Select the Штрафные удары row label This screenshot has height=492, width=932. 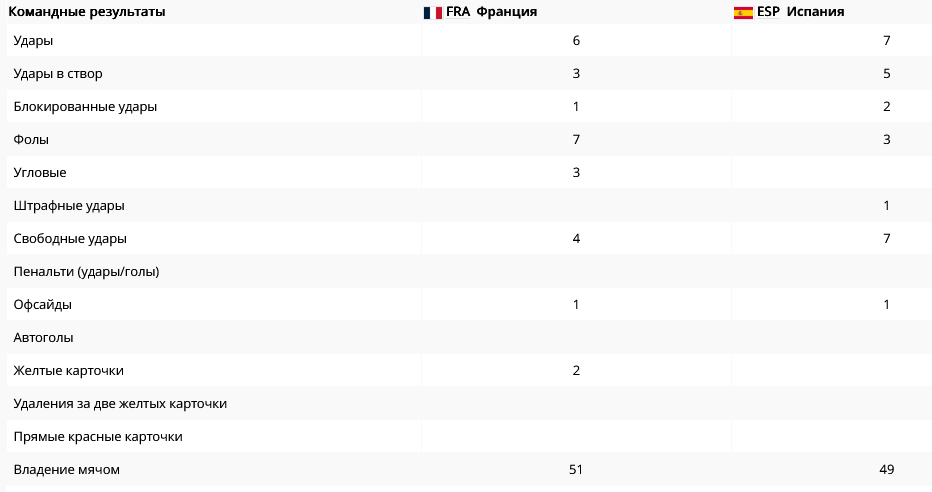[x=69, y=206]
